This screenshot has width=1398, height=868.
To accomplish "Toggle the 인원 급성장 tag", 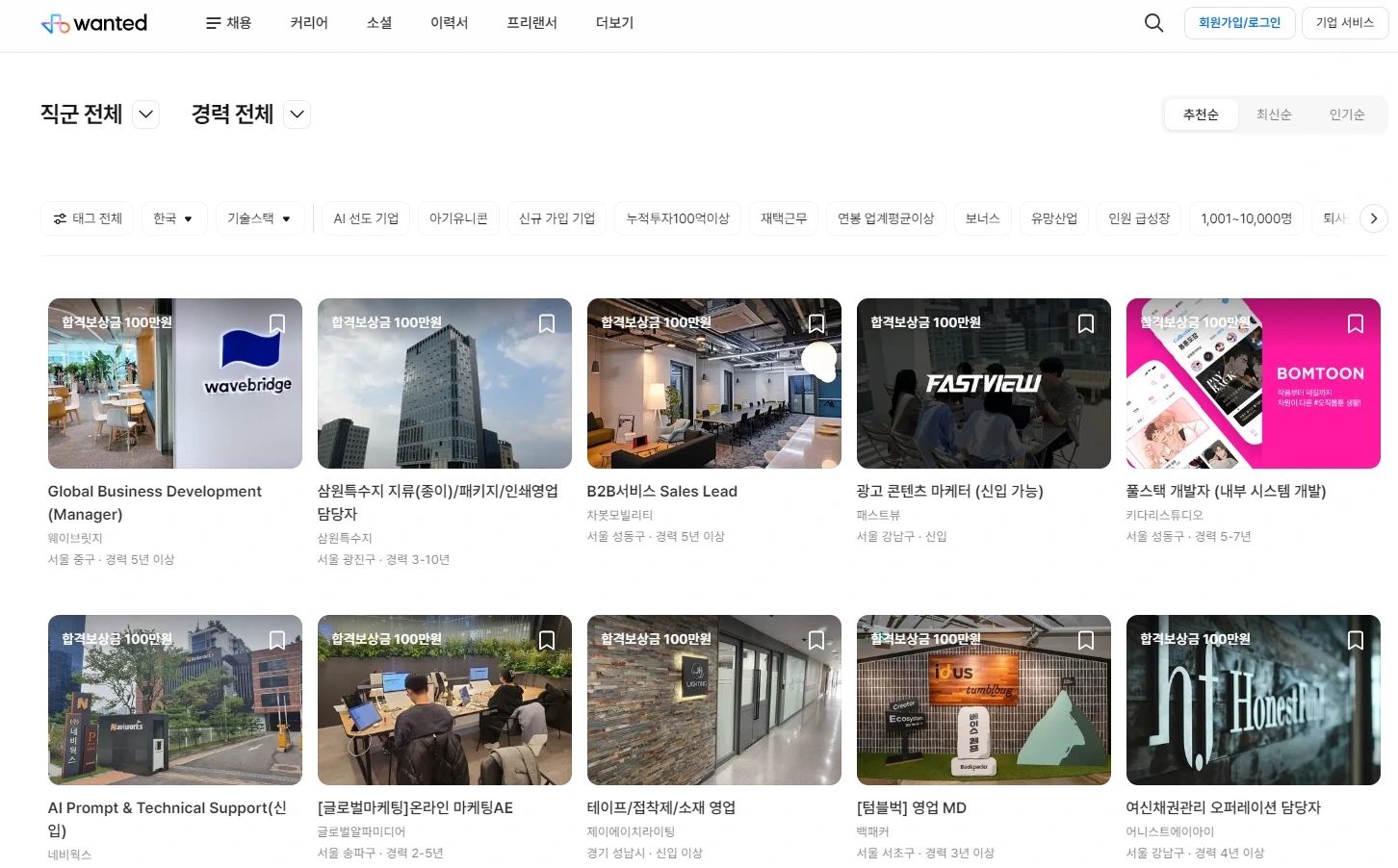I will coord(1139,218).
